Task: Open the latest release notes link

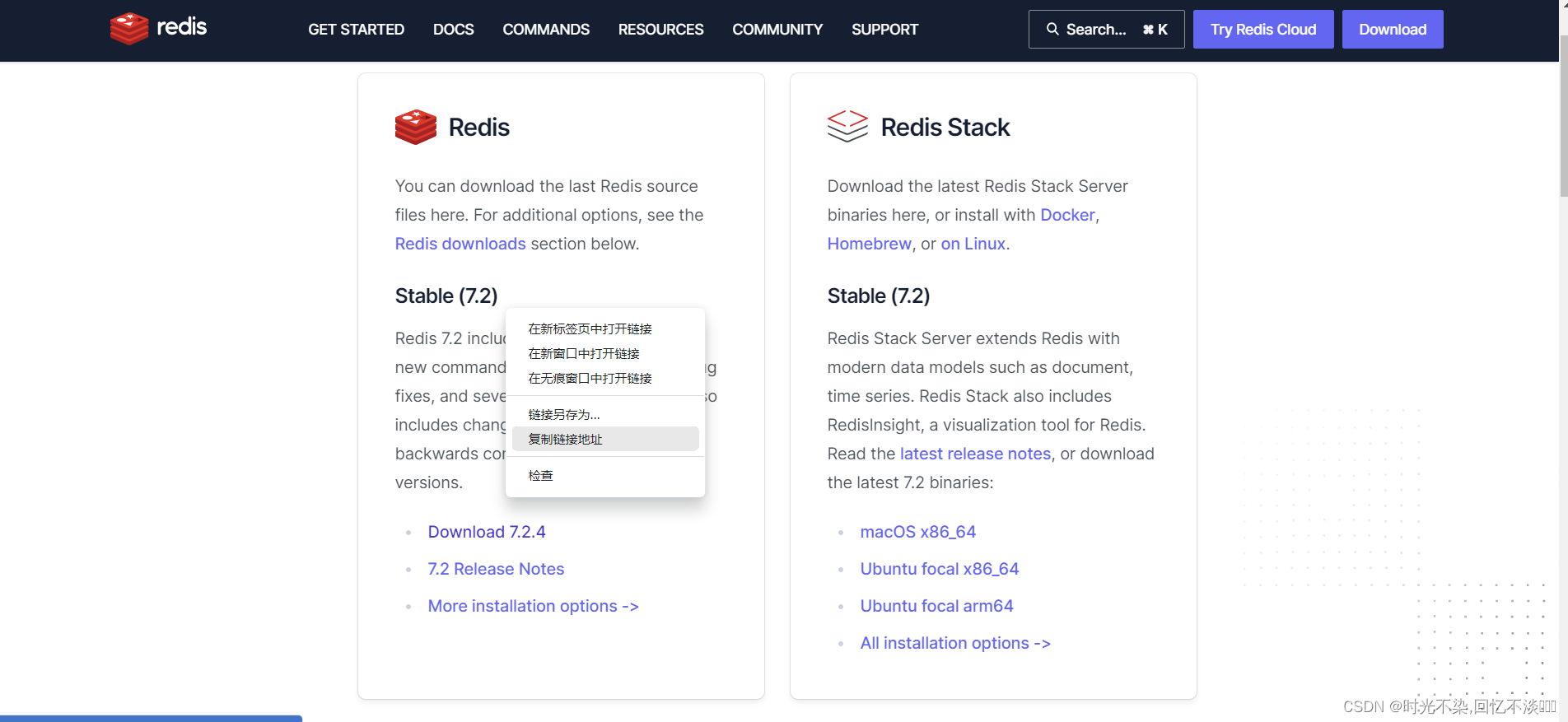Action: 975,454
